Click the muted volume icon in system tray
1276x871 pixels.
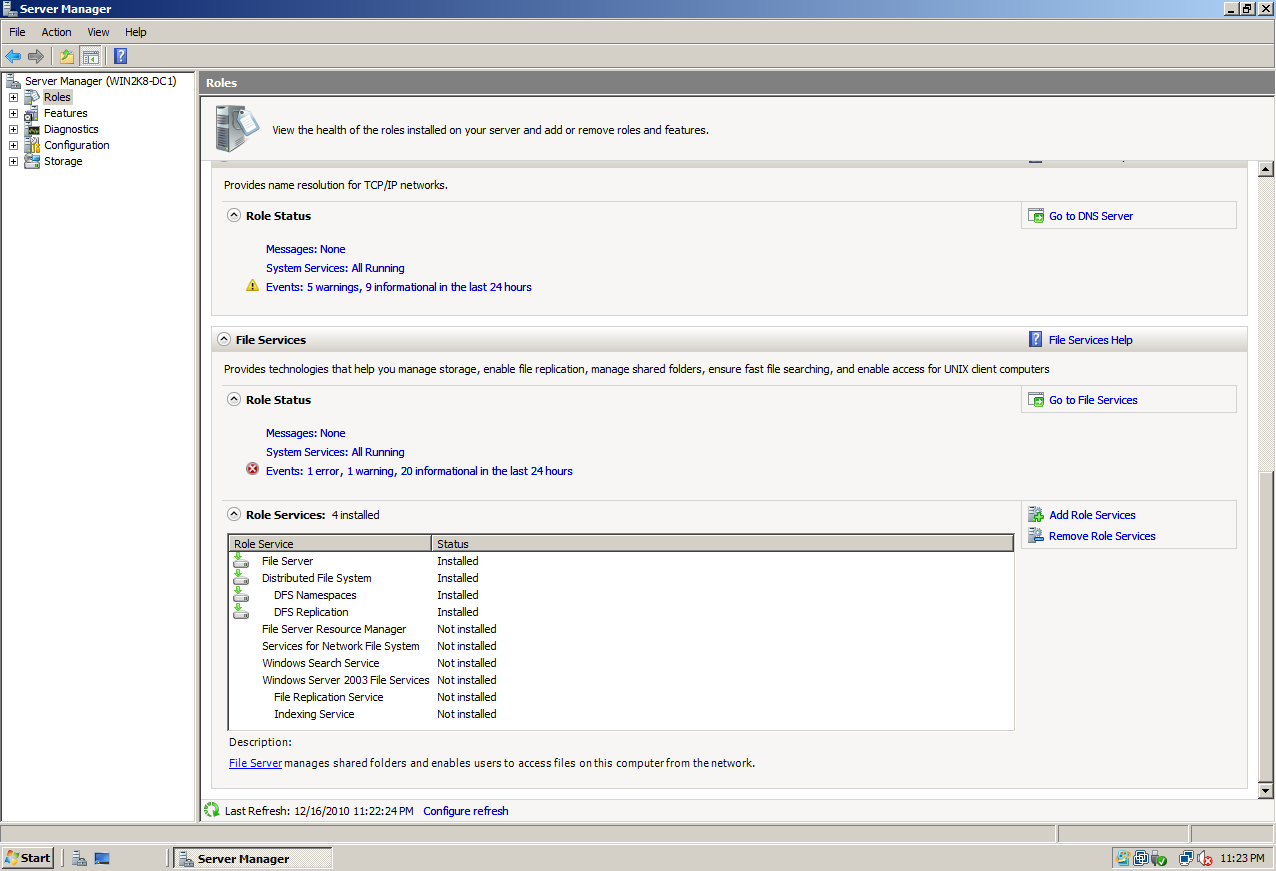pyautogui.click(x=1205, y=857)
